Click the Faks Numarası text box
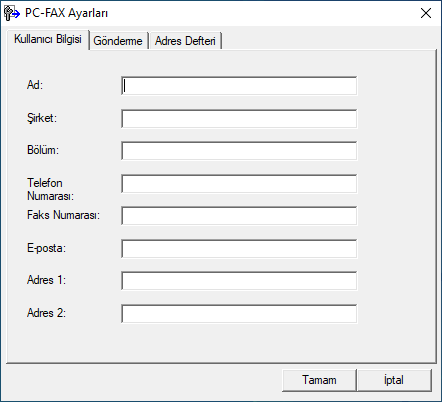The height and width of the screenshot is (402, 442). click(x=239, y=216)
